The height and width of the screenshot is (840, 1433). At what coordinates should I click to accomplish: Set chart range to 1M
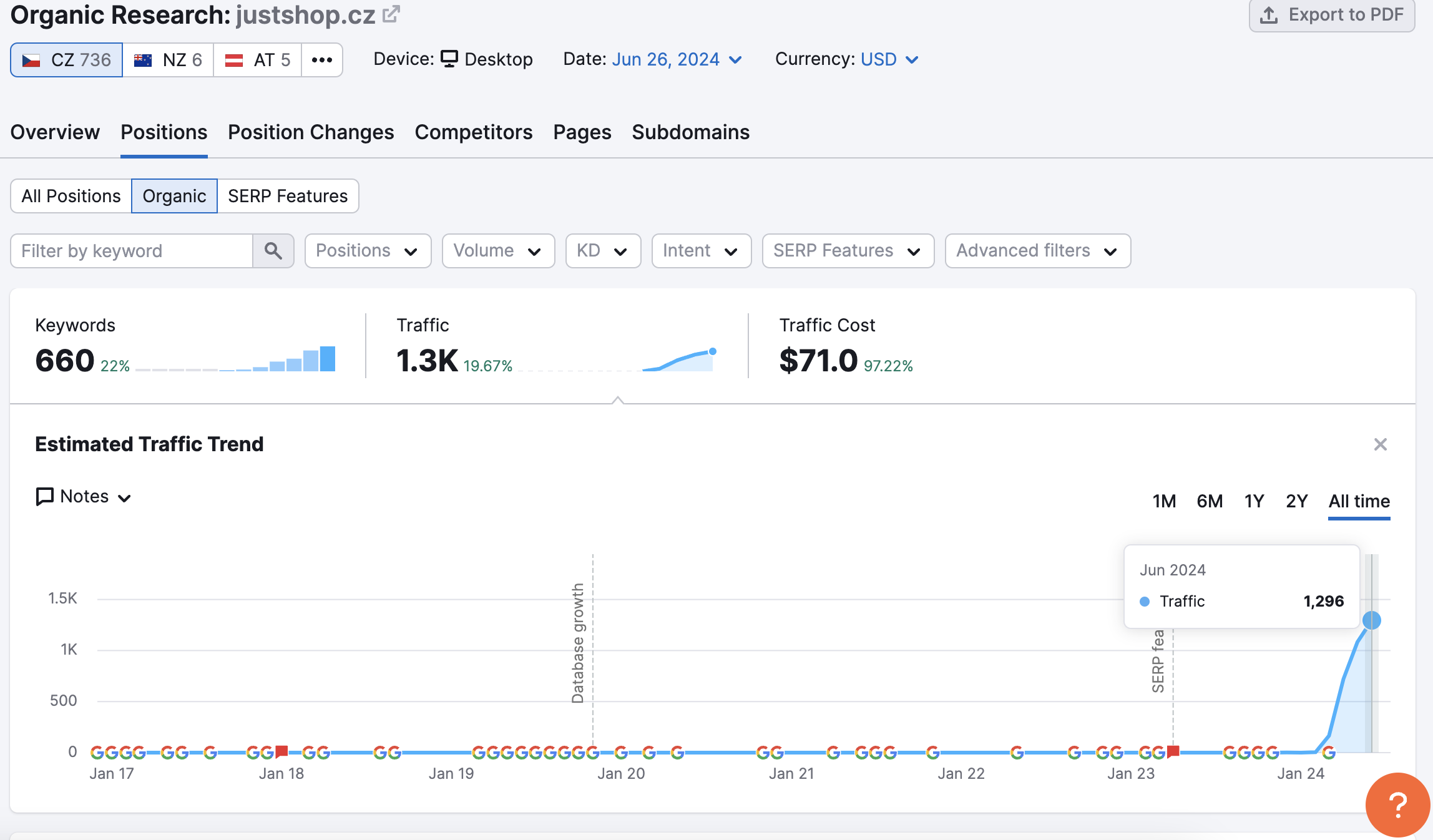[1164, 501]
